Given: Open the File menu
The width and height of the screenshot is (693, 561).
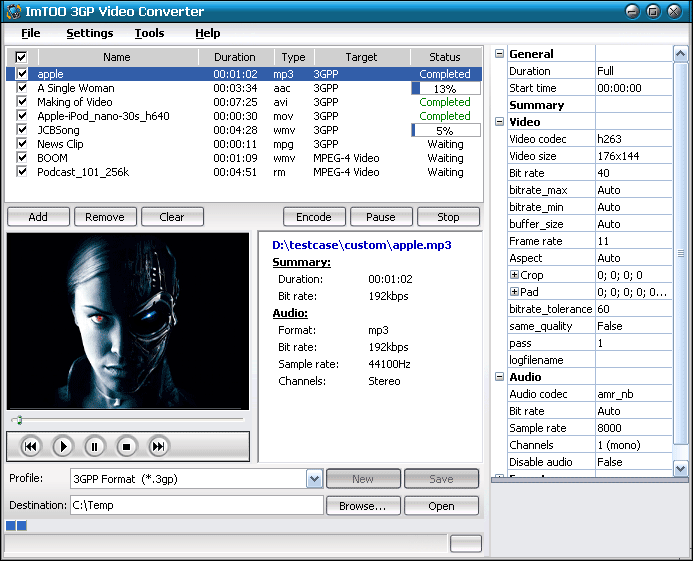Looking at the screenshot, I should pos(30,33).
